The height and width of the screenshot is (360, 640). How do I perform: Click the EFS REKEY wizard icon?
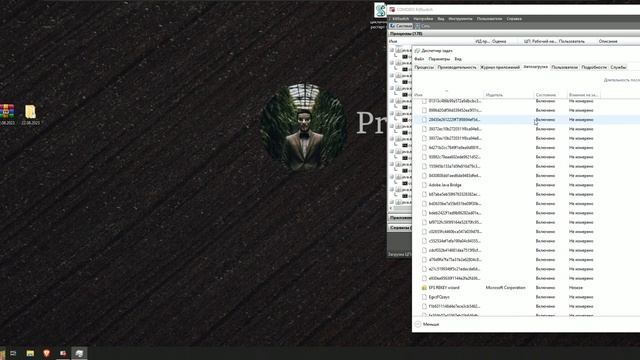pyautogui.click(x=424, y=288)
